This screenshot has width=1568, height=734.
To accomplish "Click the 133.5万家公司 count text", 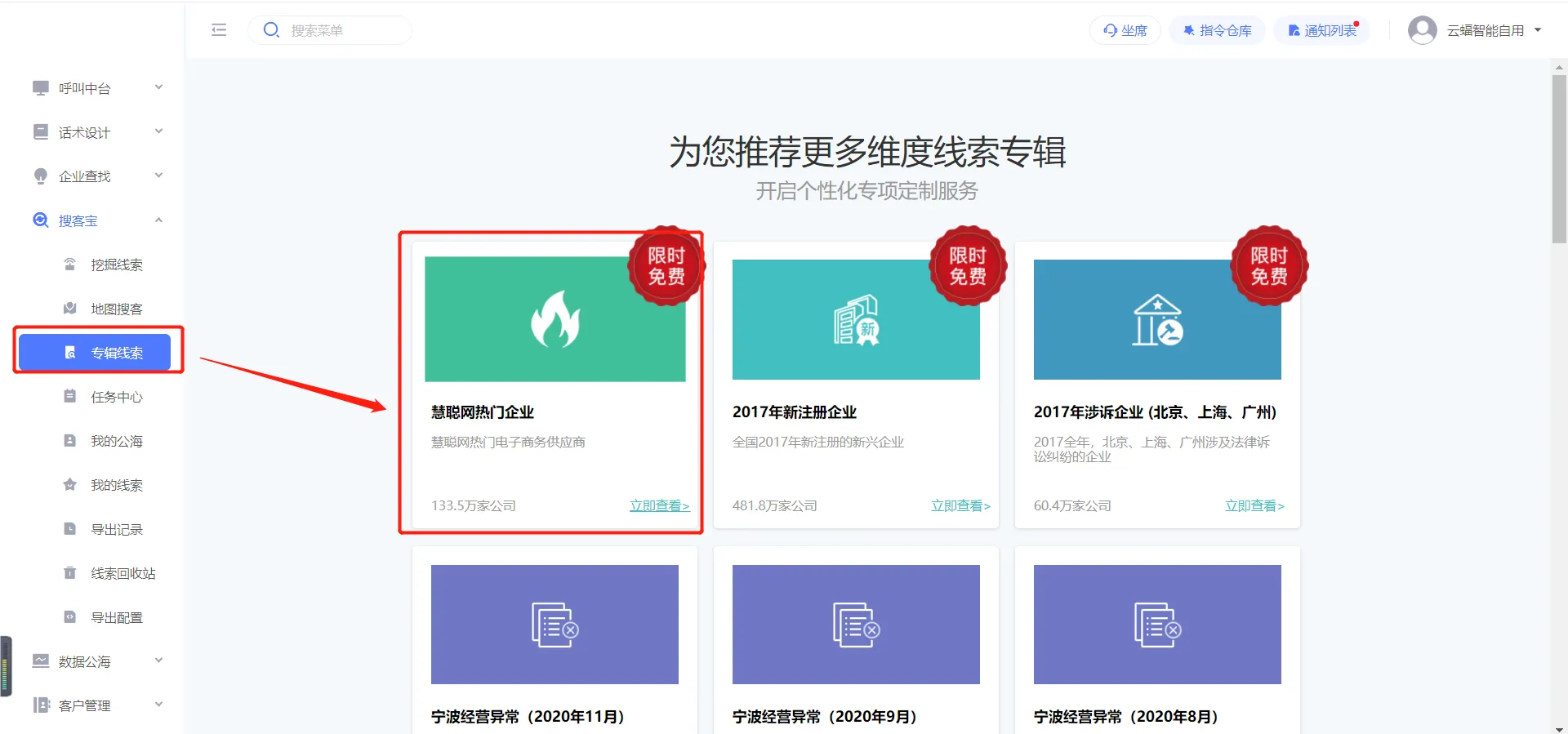I will 474,505.
